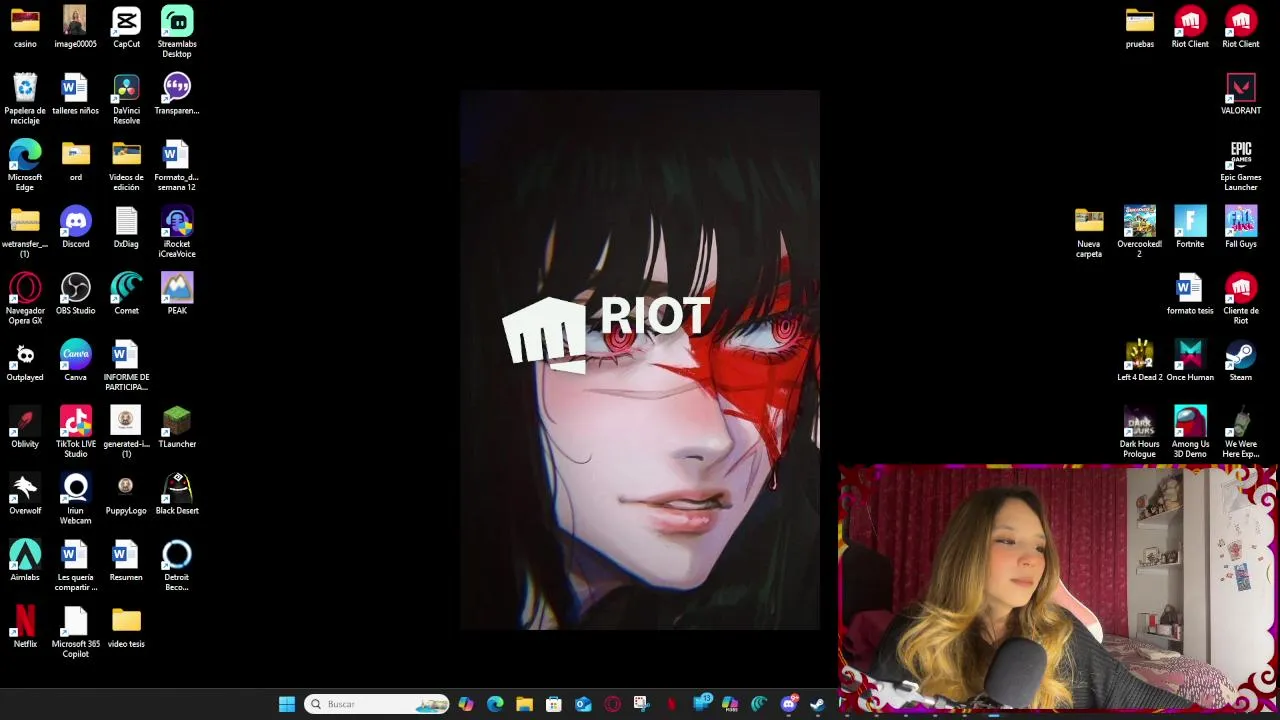Screen dimensions: 1280x720
Task: Open the wetransfer folder icon
Action: [x=25, y=231]
